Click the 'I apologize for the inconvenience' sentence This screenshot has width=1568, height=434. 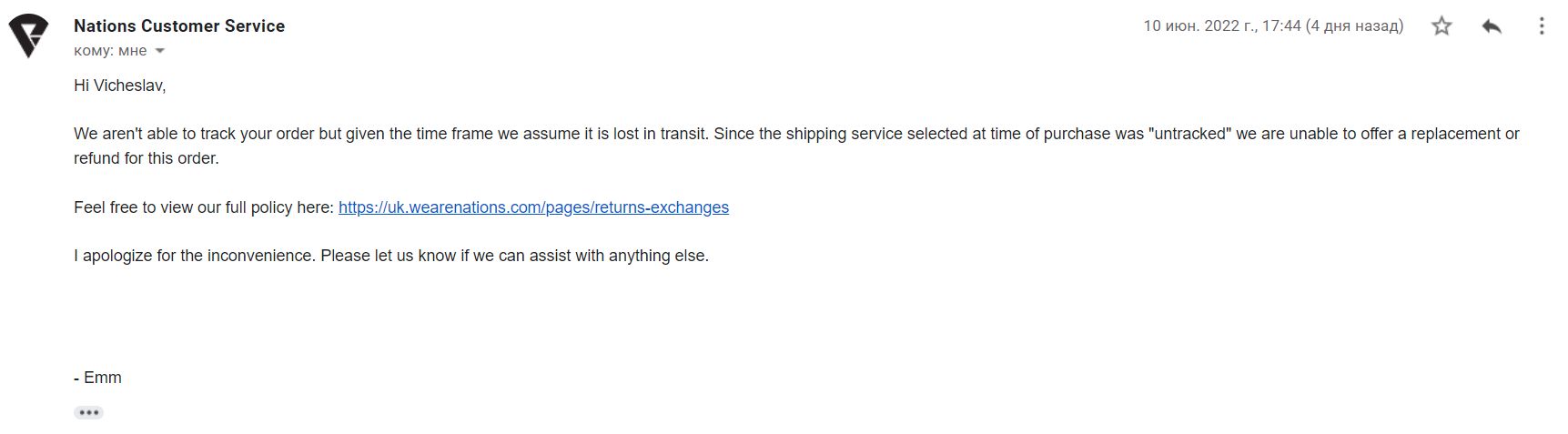(195, 256)
